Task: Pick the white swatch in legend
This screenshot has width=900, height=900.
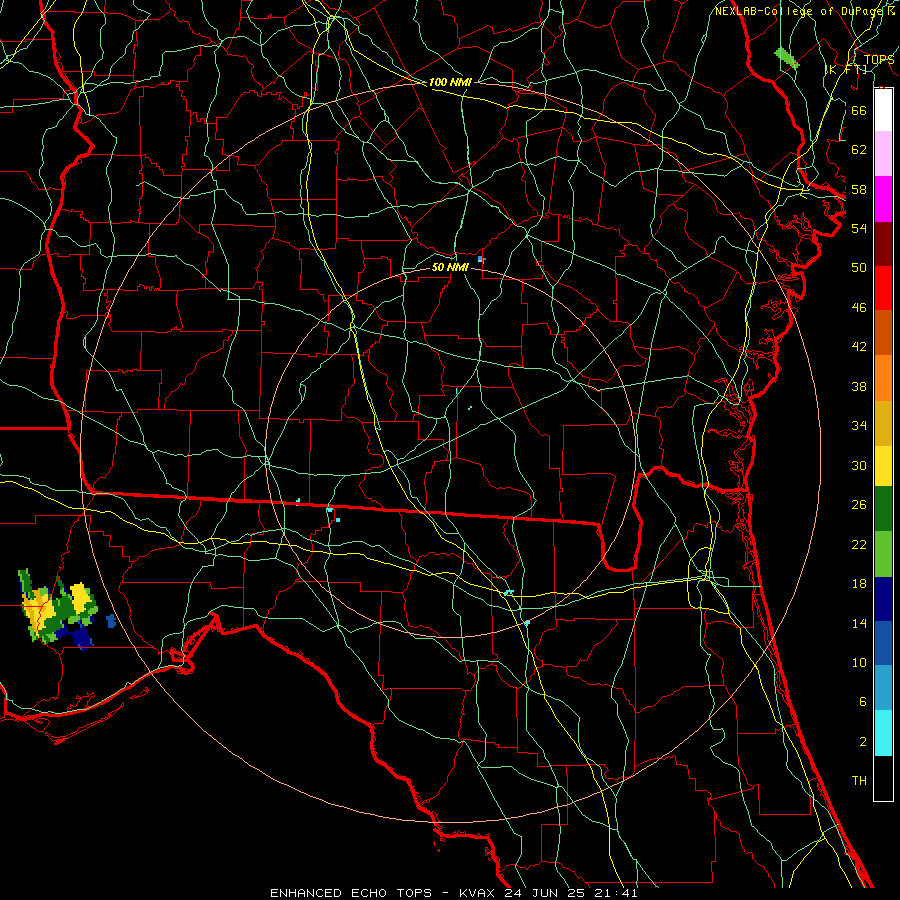Action: tap(883, 110)
